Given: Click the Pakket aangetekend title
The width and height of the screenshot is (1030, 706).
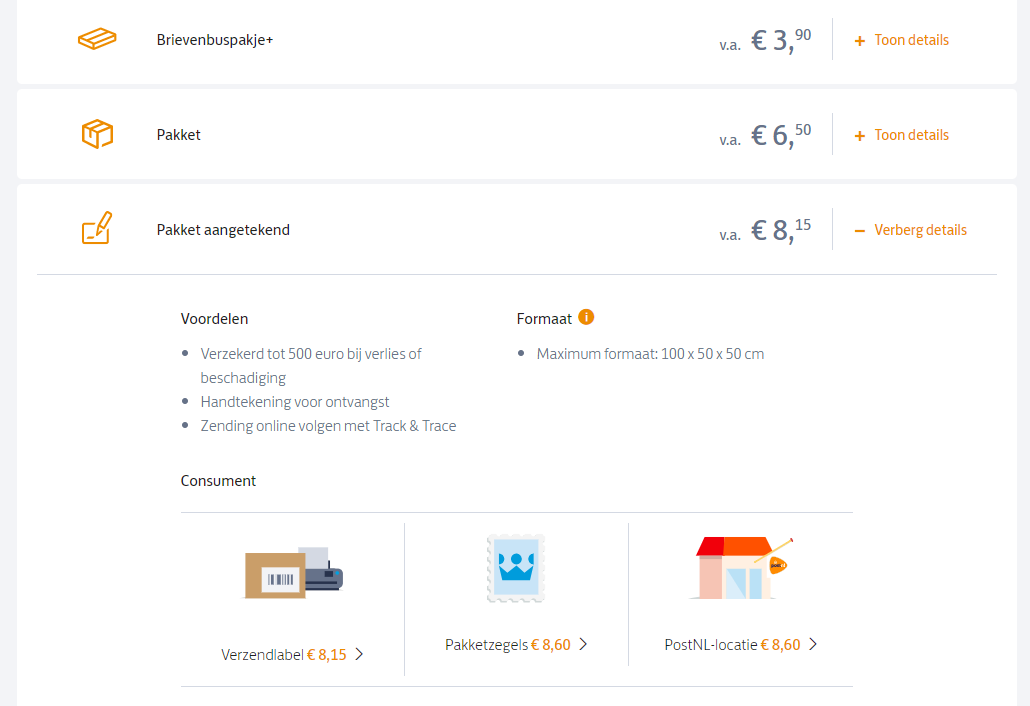Looking at the screenshot, I should click(x=223, y=230).
